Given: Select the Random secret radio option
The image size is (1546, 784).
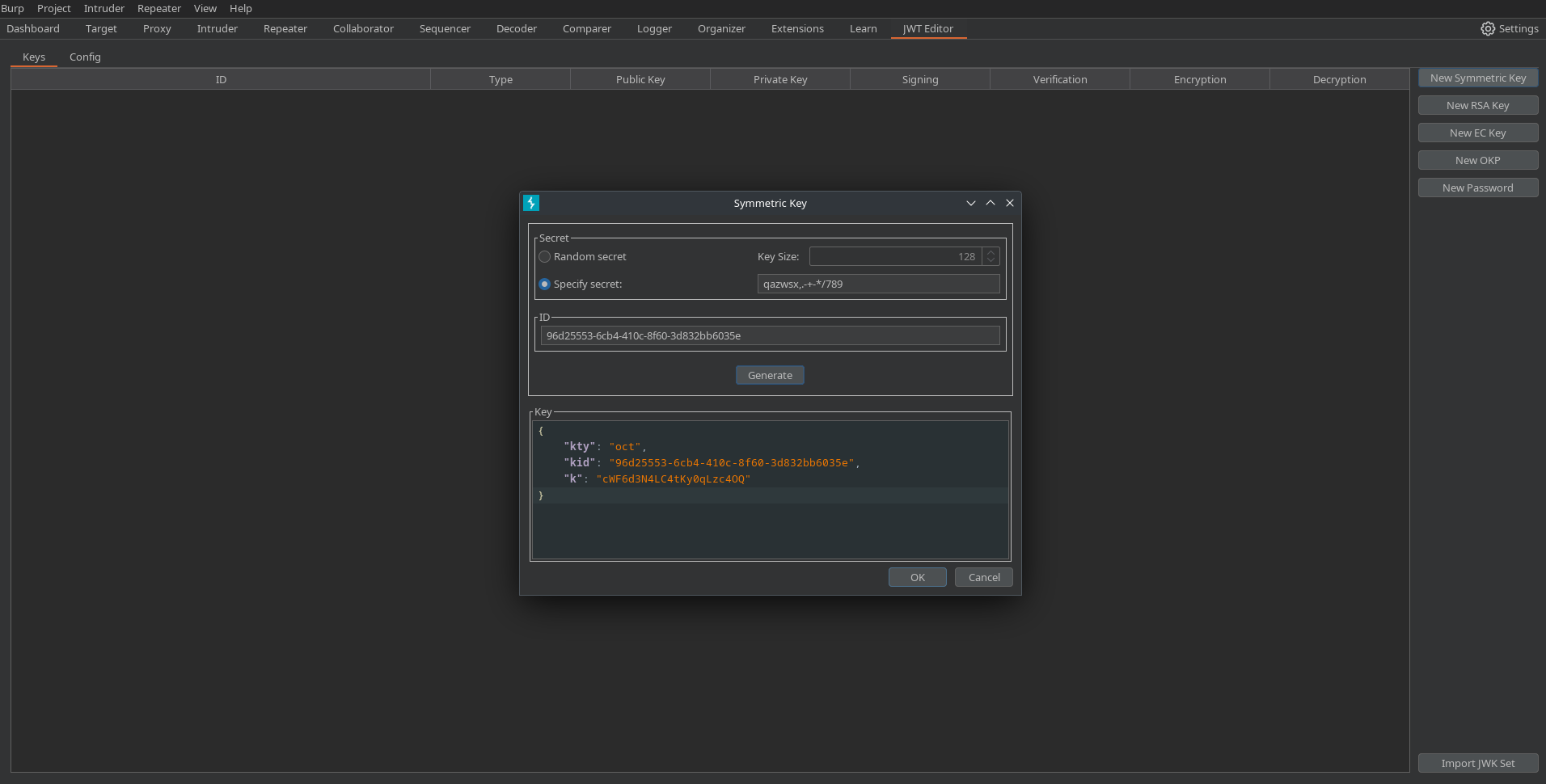Looking at the screenshot, I should point(545,257).
